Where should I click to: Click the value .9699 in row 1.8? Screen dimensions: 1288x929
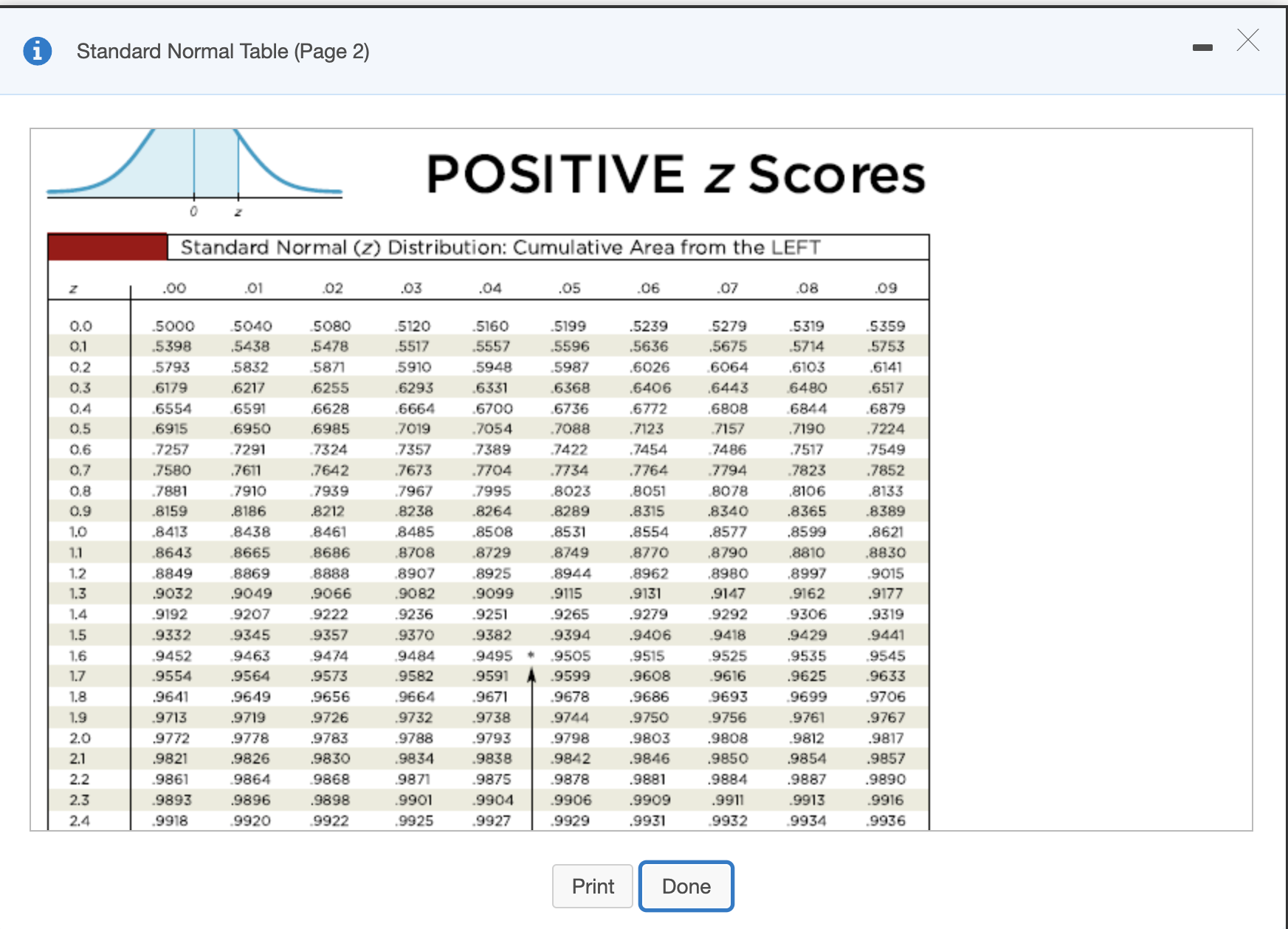click(x=807, y=697)
